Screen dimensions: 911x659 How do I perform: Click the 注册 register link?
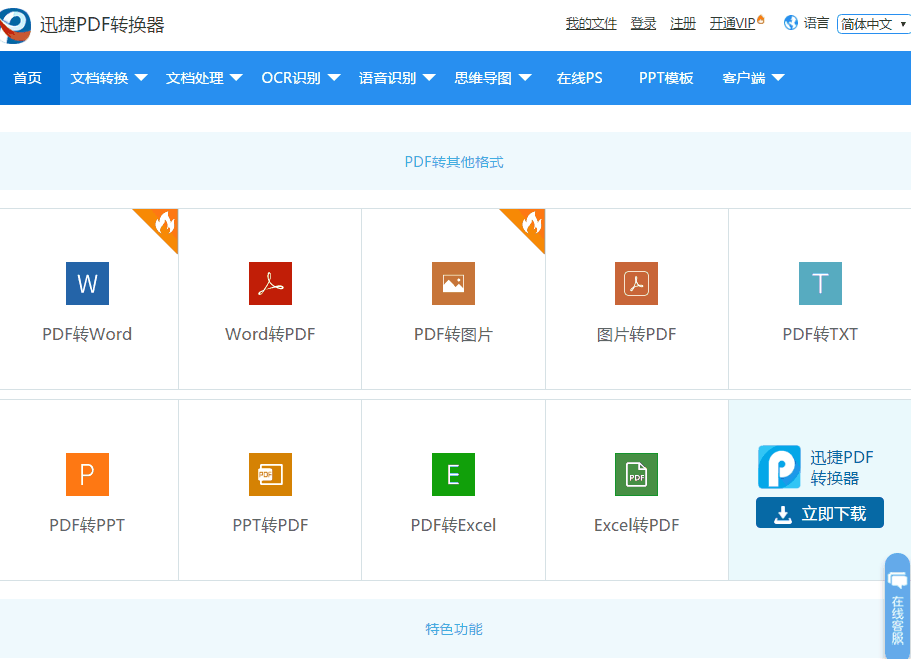pos(683,23)
